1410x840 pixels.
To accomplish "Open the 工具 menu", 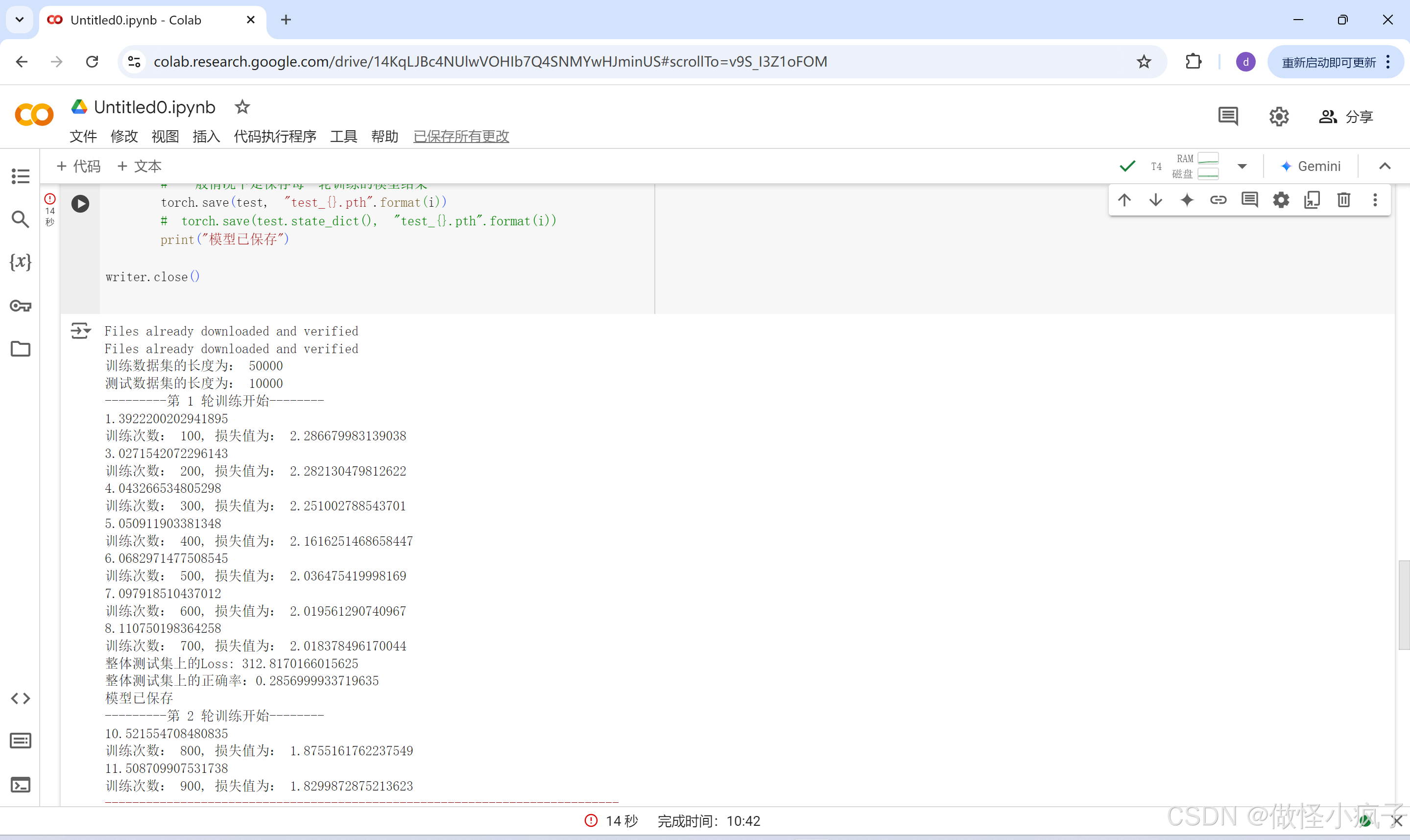I will (x=343, y=137).
